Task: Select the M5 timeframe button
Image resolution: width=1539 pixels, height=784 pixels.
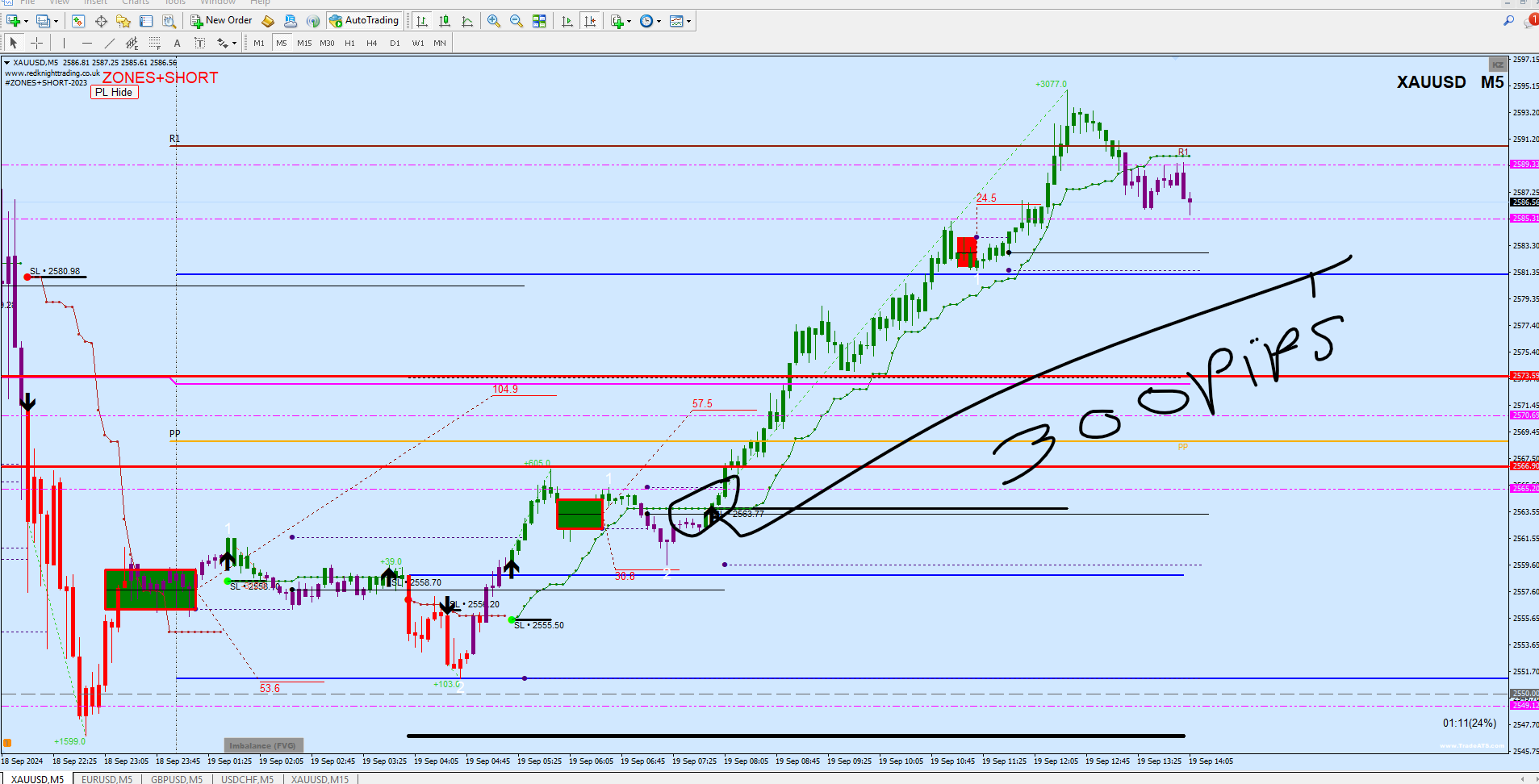Action: (282, 43)
